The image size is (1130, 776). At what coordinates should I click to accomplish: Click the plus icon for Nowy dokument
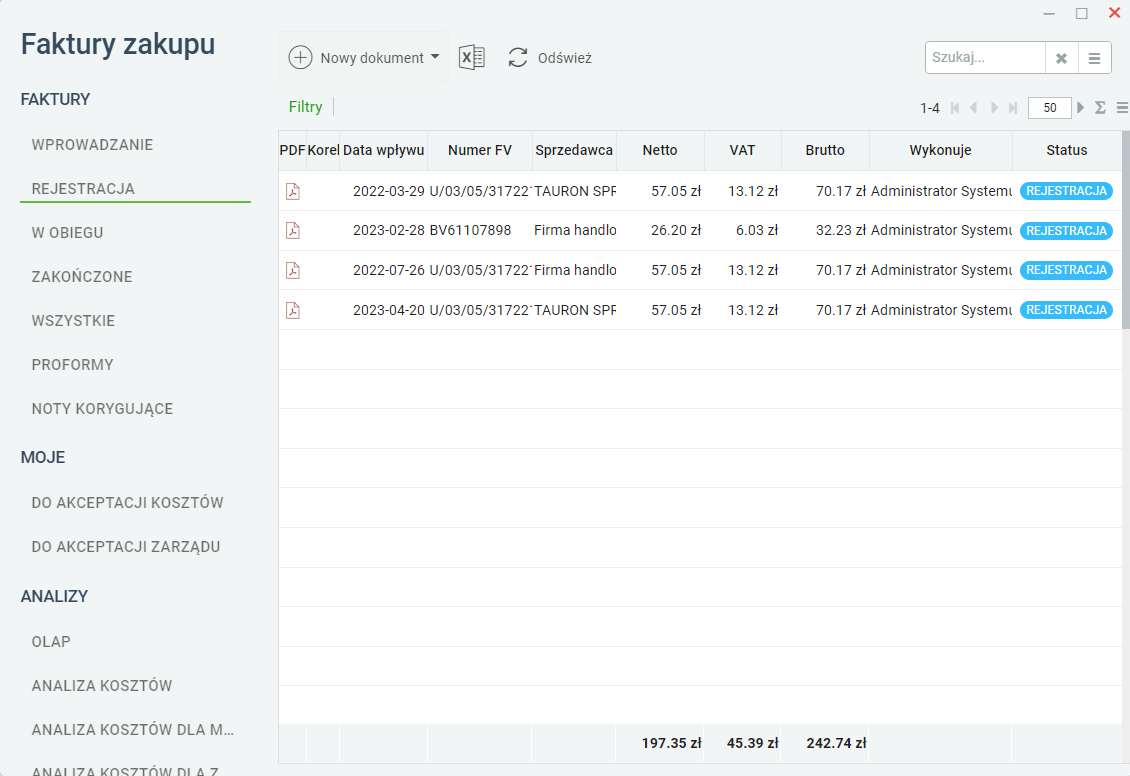(x=300, y=58)
